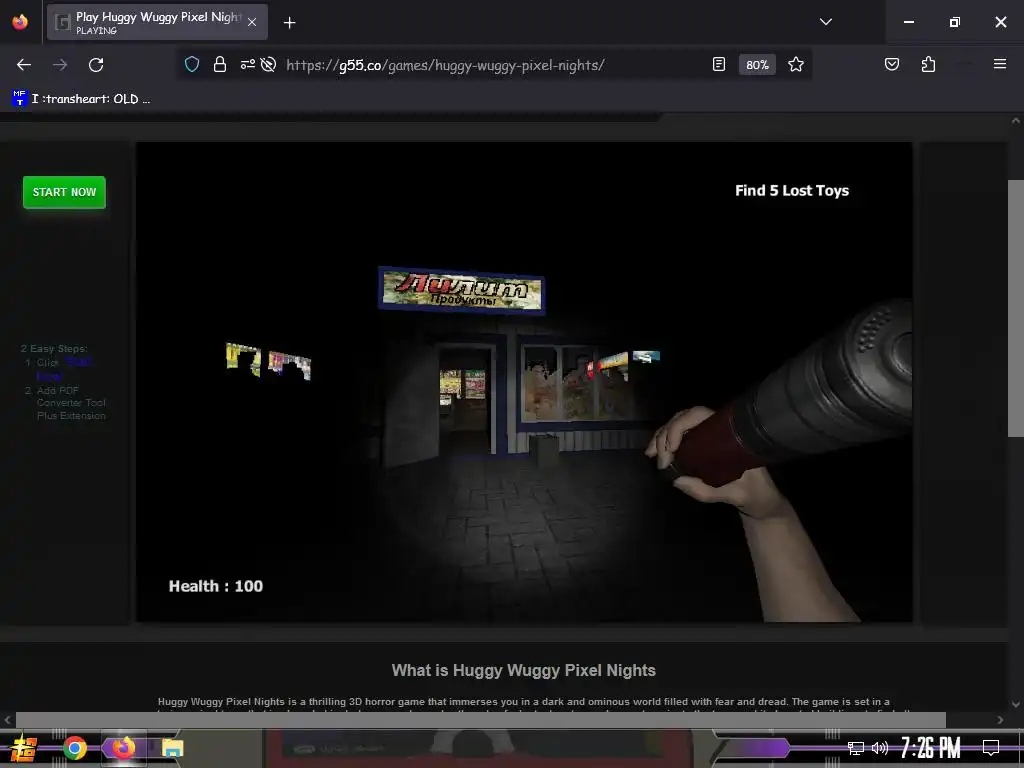
Task: Open site permissions settings icon
Action: pos(248,64)
